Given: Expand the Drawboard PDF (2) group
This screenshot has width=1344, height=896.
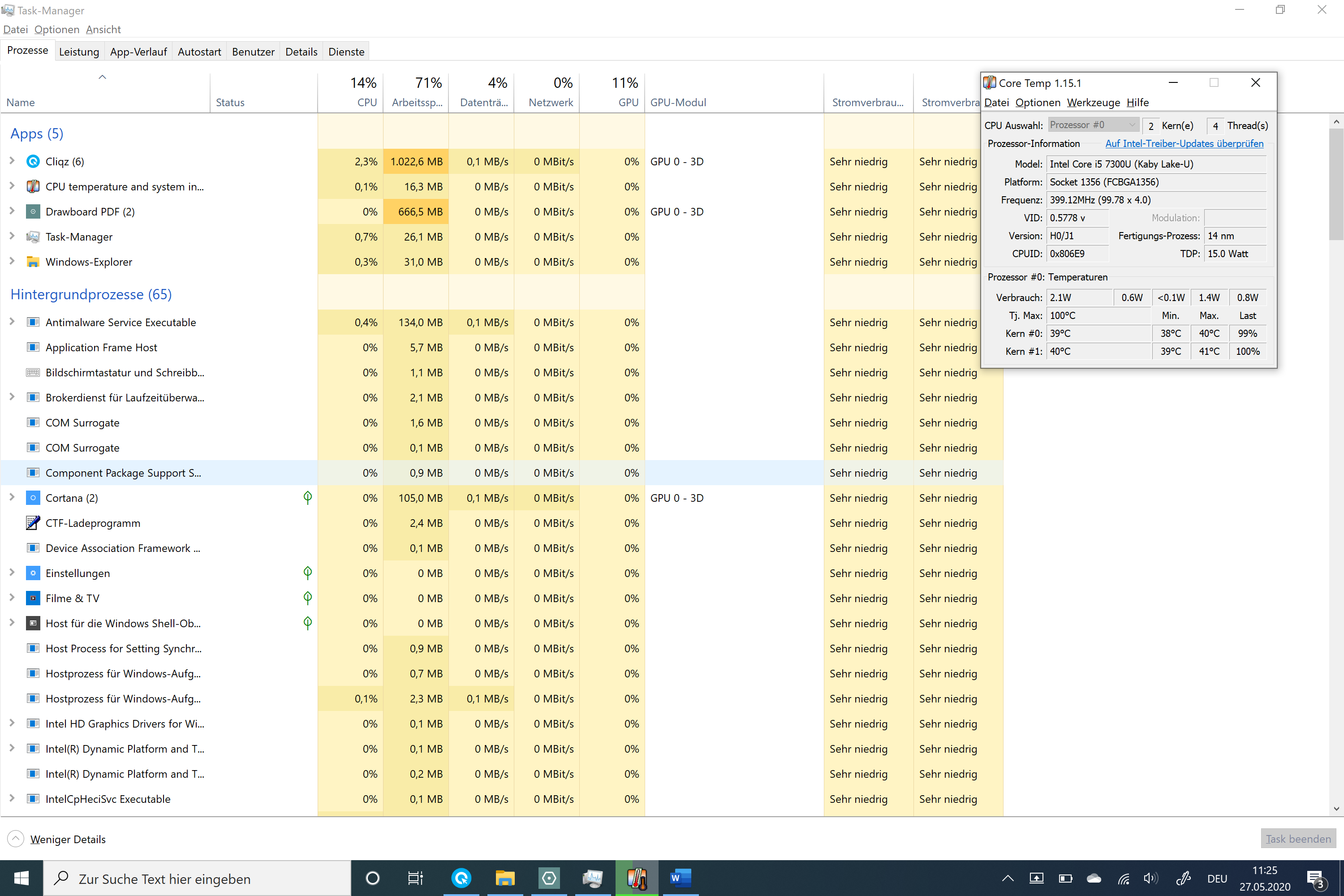Looking at the screenshot, I should pyautogui.click(x=12, y=211).
